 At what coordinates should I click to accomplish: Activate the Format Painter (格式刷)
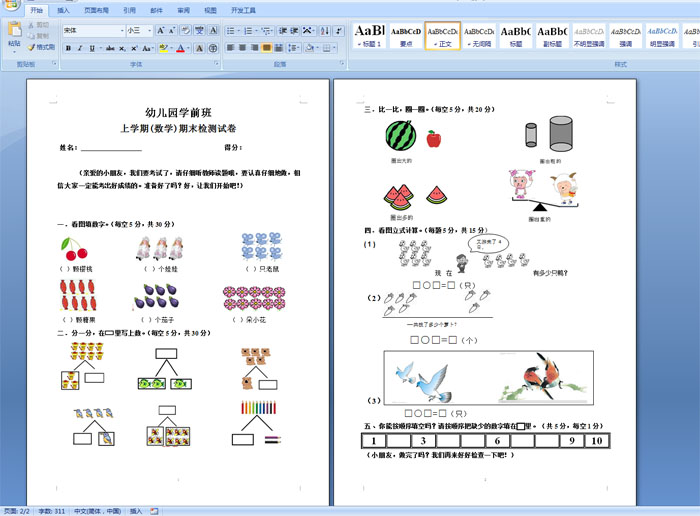[x=41, y=46]
